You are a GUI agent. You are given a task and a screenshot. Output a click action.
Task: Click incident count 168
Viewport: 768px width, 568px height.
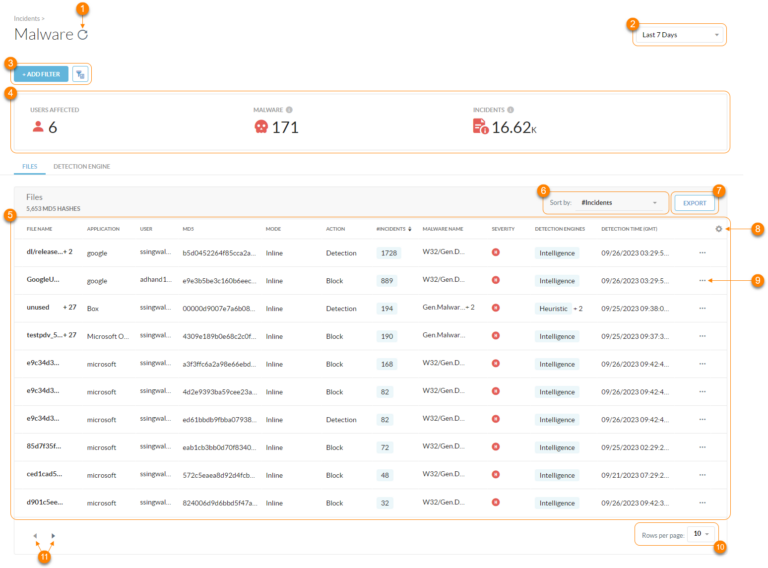387,364
